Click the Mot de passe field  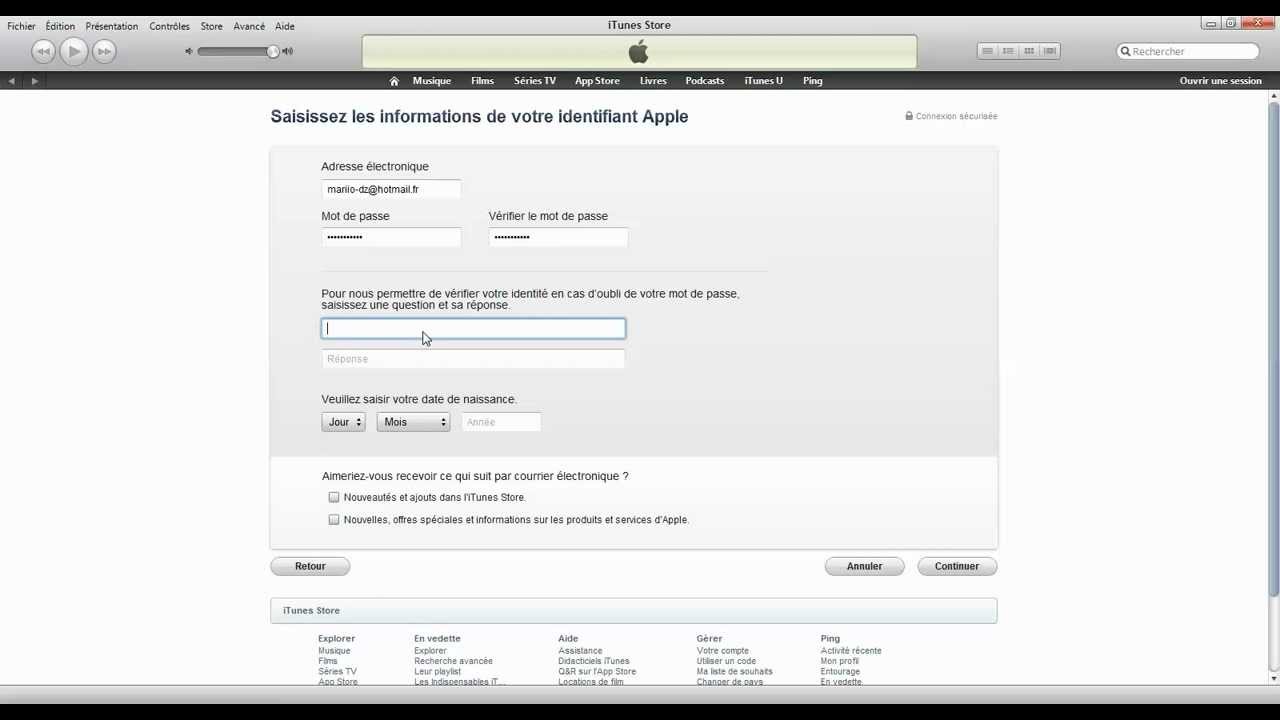(x=391, y=237)
